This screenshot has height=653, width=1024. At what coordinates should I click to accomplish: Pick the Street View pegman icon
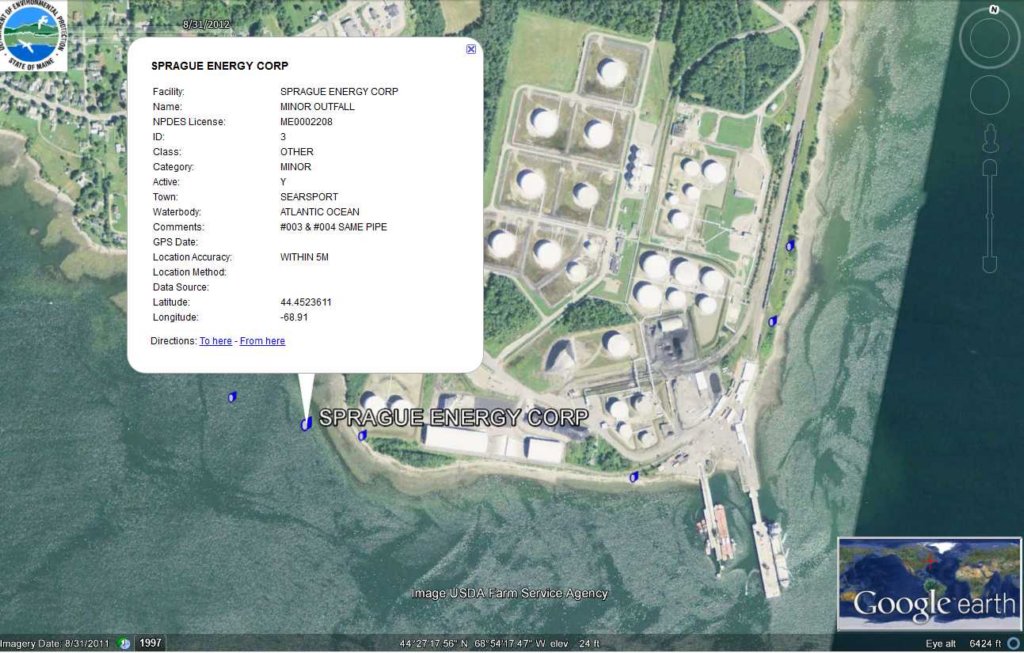click(x=990, y=138)
